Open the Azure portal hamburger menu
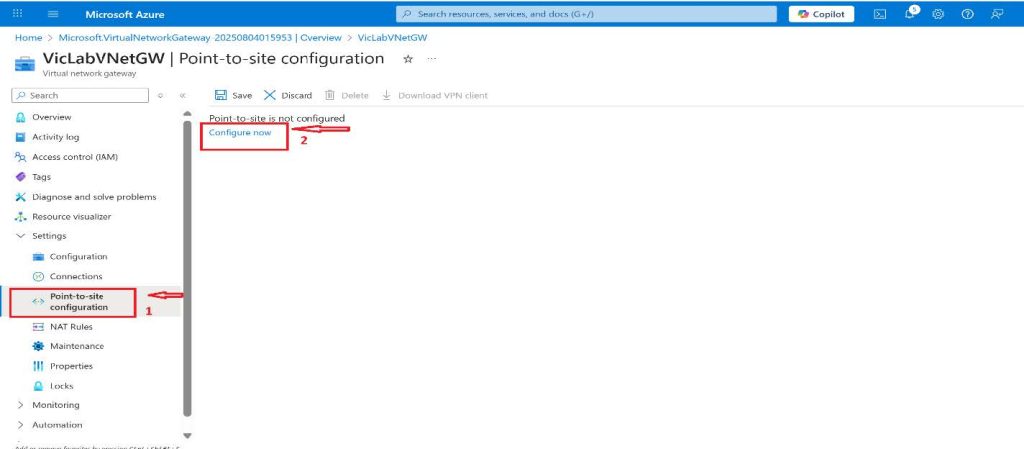Screen dimensions: 1024x449 pyautogui.click(x=53, y=14)
